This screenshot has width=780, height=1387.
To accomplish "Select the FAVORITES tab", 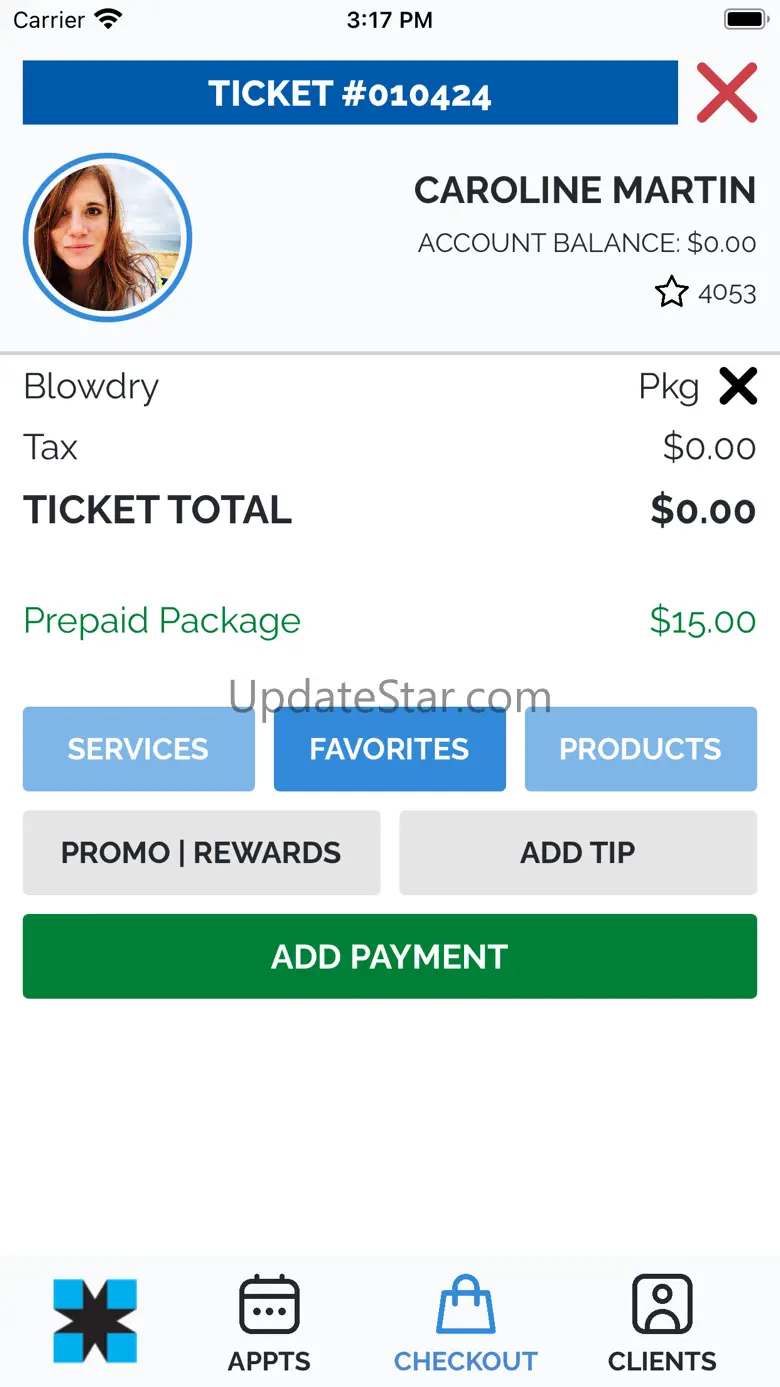I will coord(389,749).
